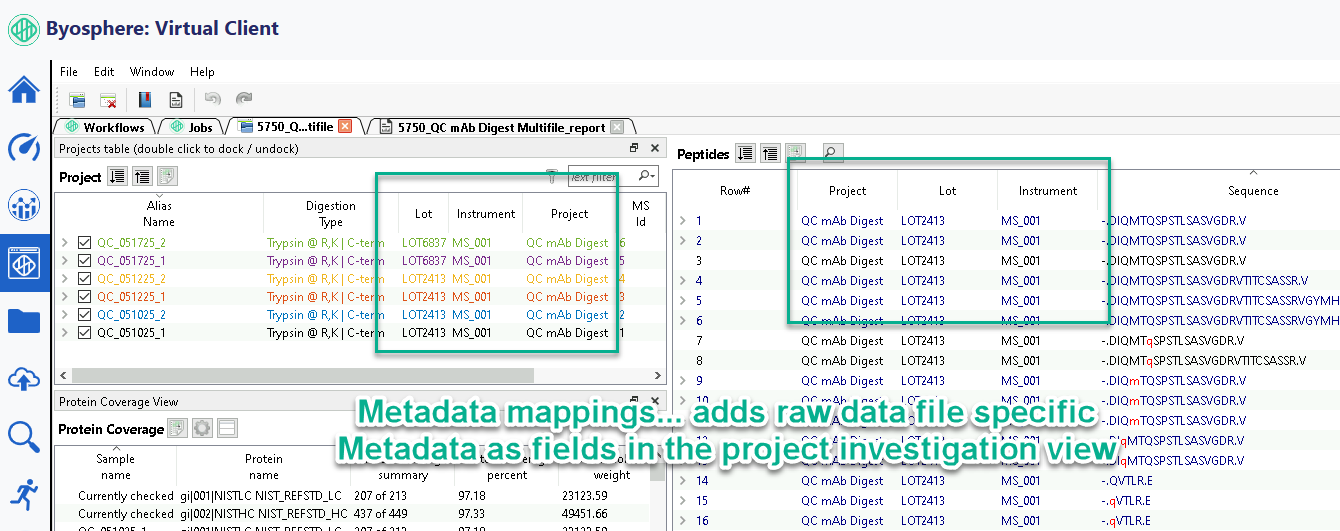Sort Project table by Digestion Type header
Screen dimensions: 1340x531
click(331, 214)
